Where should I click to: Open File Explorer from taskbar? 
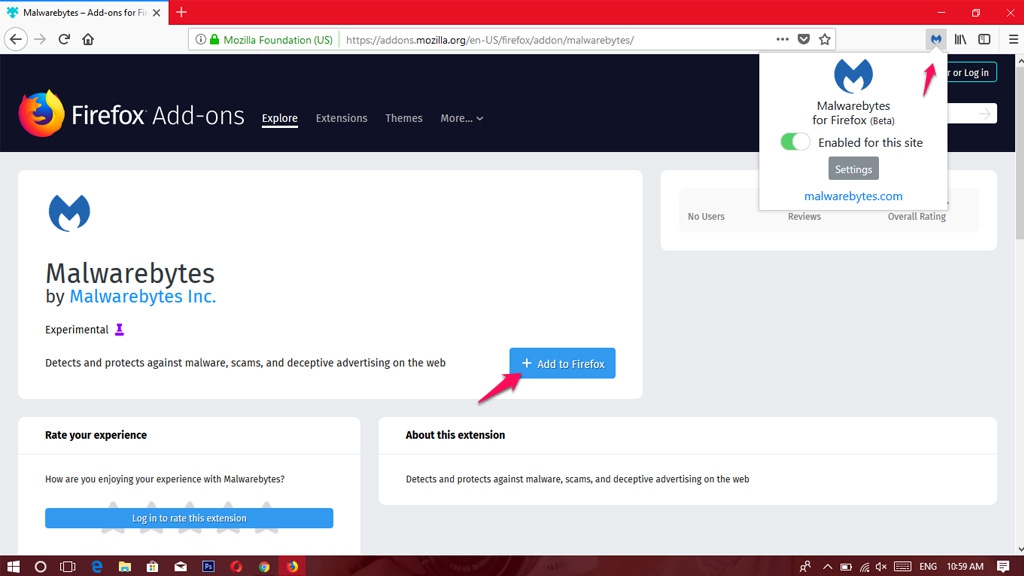coord(125,566)
